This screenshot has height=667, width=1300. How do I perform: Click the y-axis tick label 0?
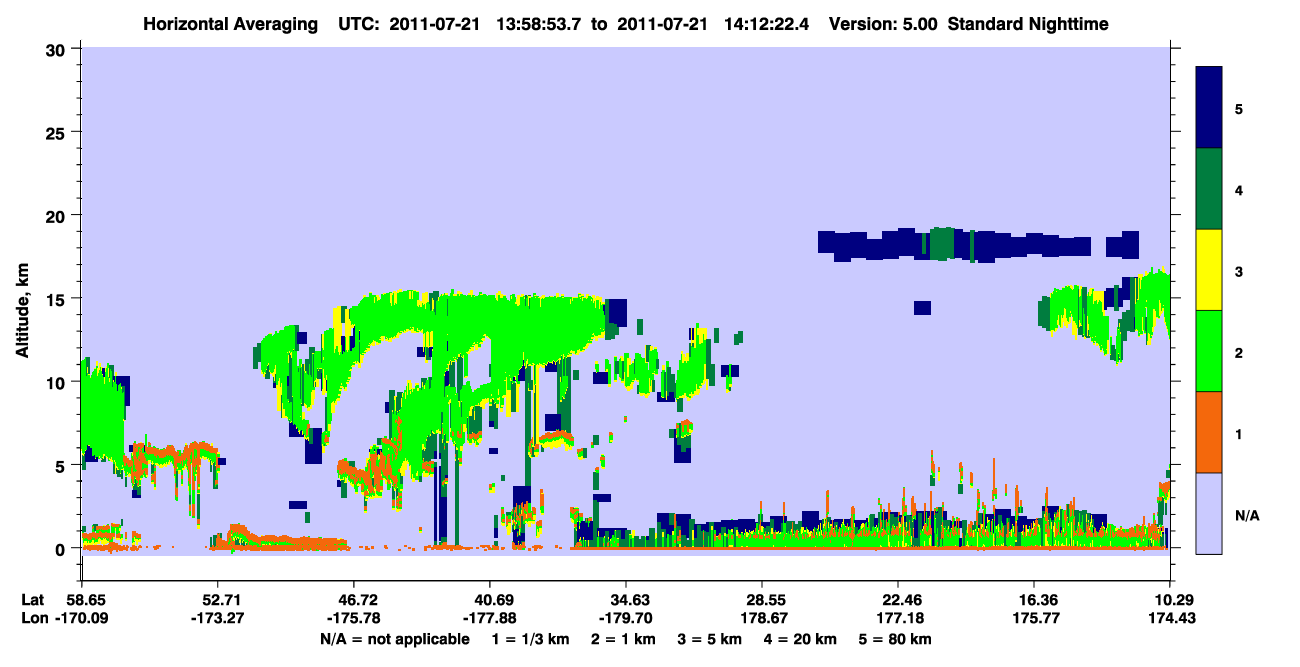coord(61,548)
